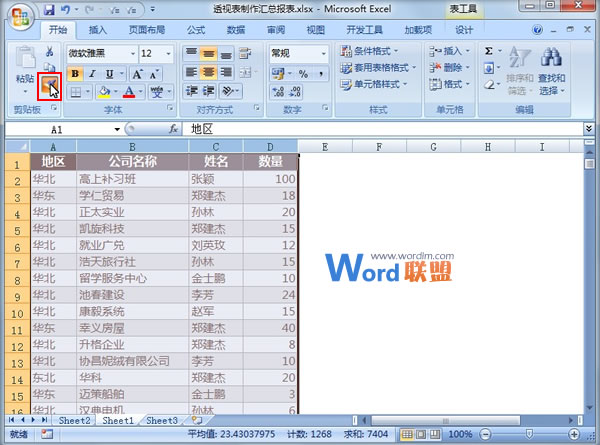
Task: Click Delete cells button
Action: pos(449,68)
